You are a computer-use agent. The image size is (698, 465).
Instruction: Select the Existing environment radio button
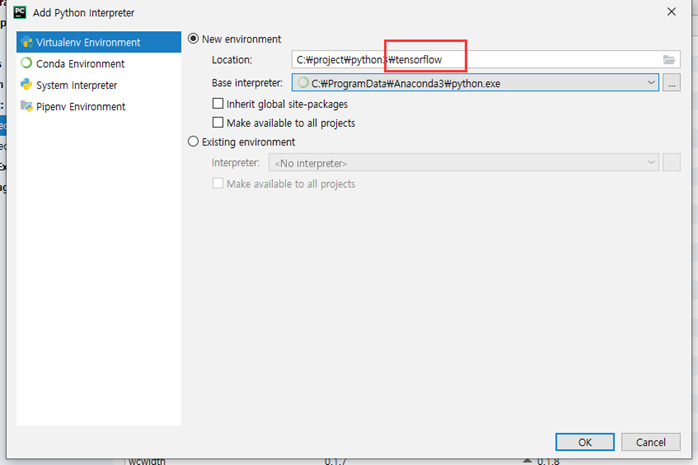coord(193,142)
